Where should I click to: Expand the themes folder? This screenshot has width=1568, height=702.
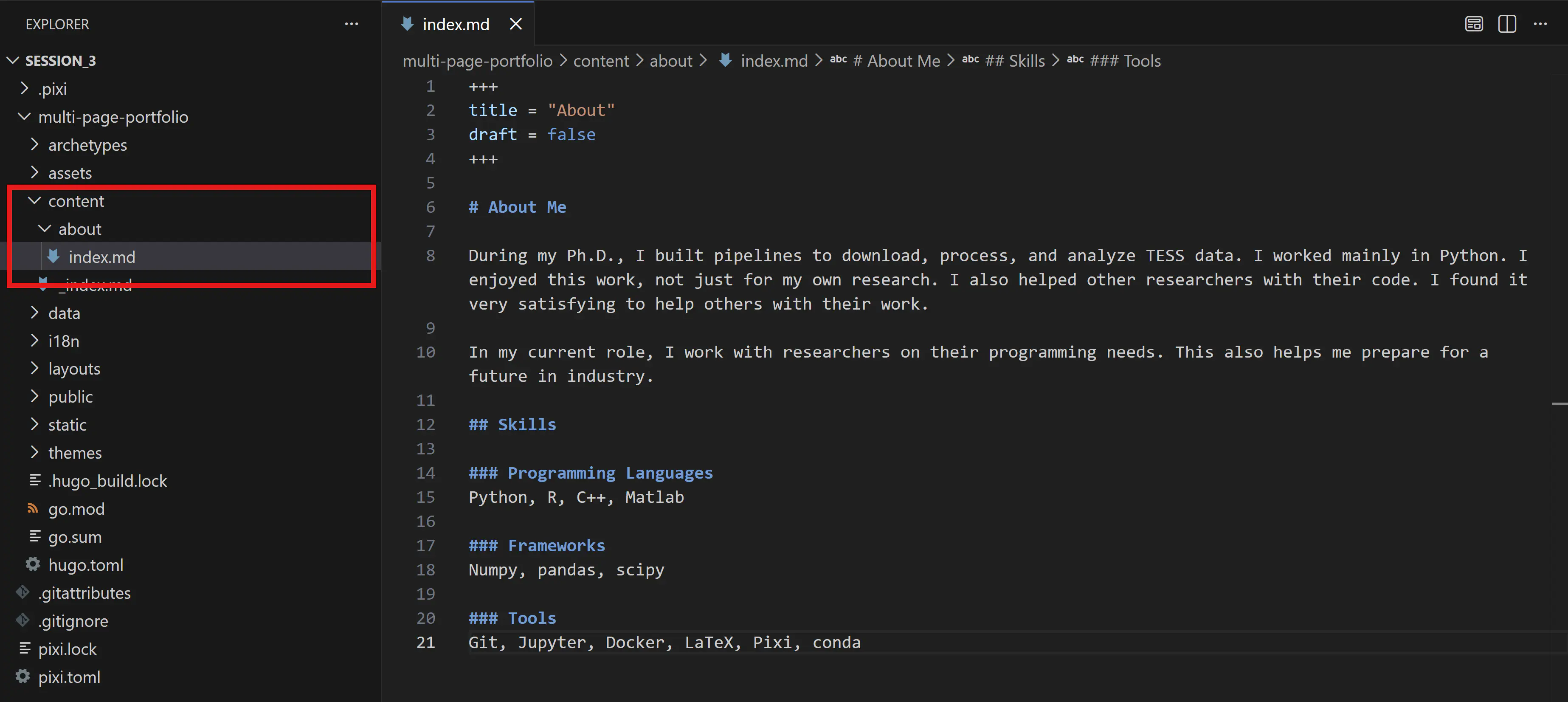35,452
